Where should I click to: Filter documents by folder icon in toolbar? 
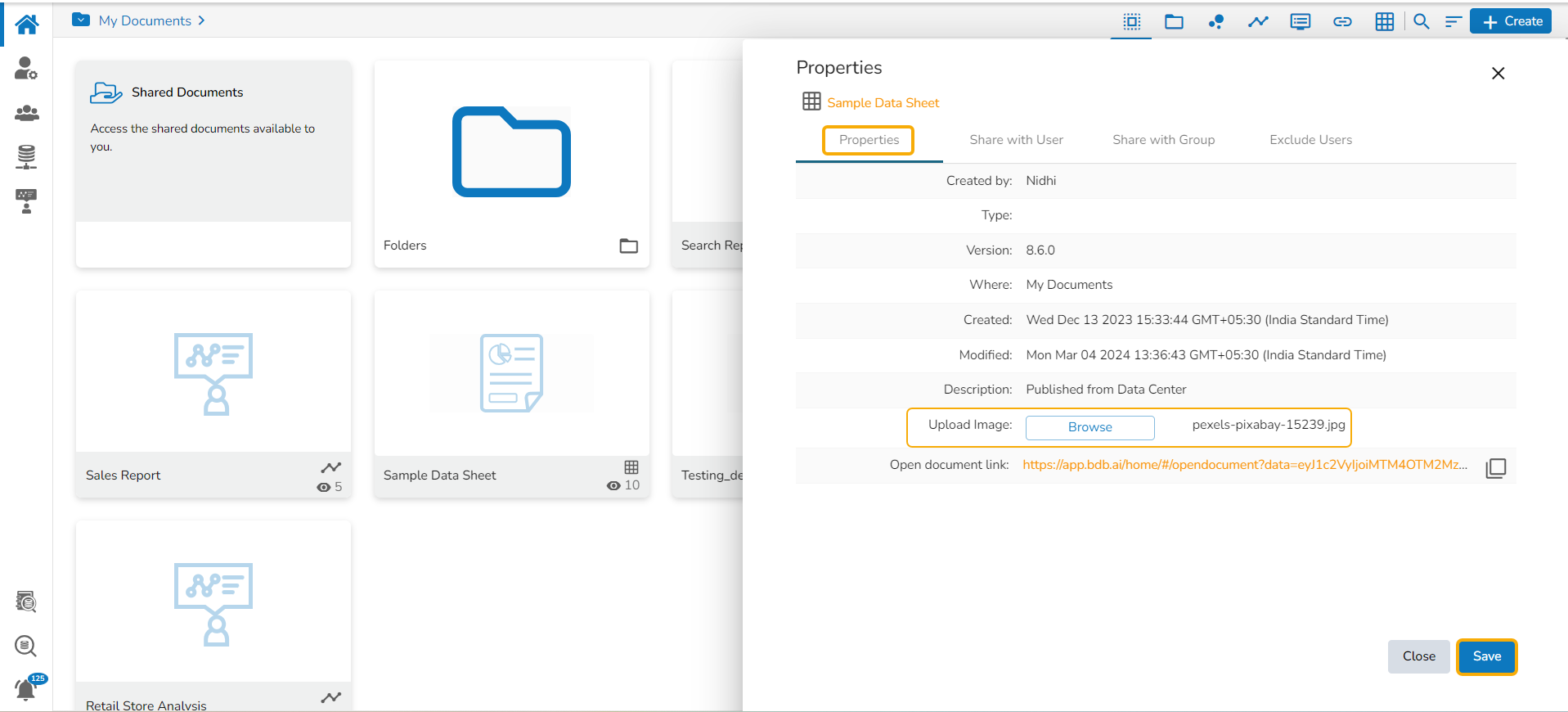[x=1174, y=21]
